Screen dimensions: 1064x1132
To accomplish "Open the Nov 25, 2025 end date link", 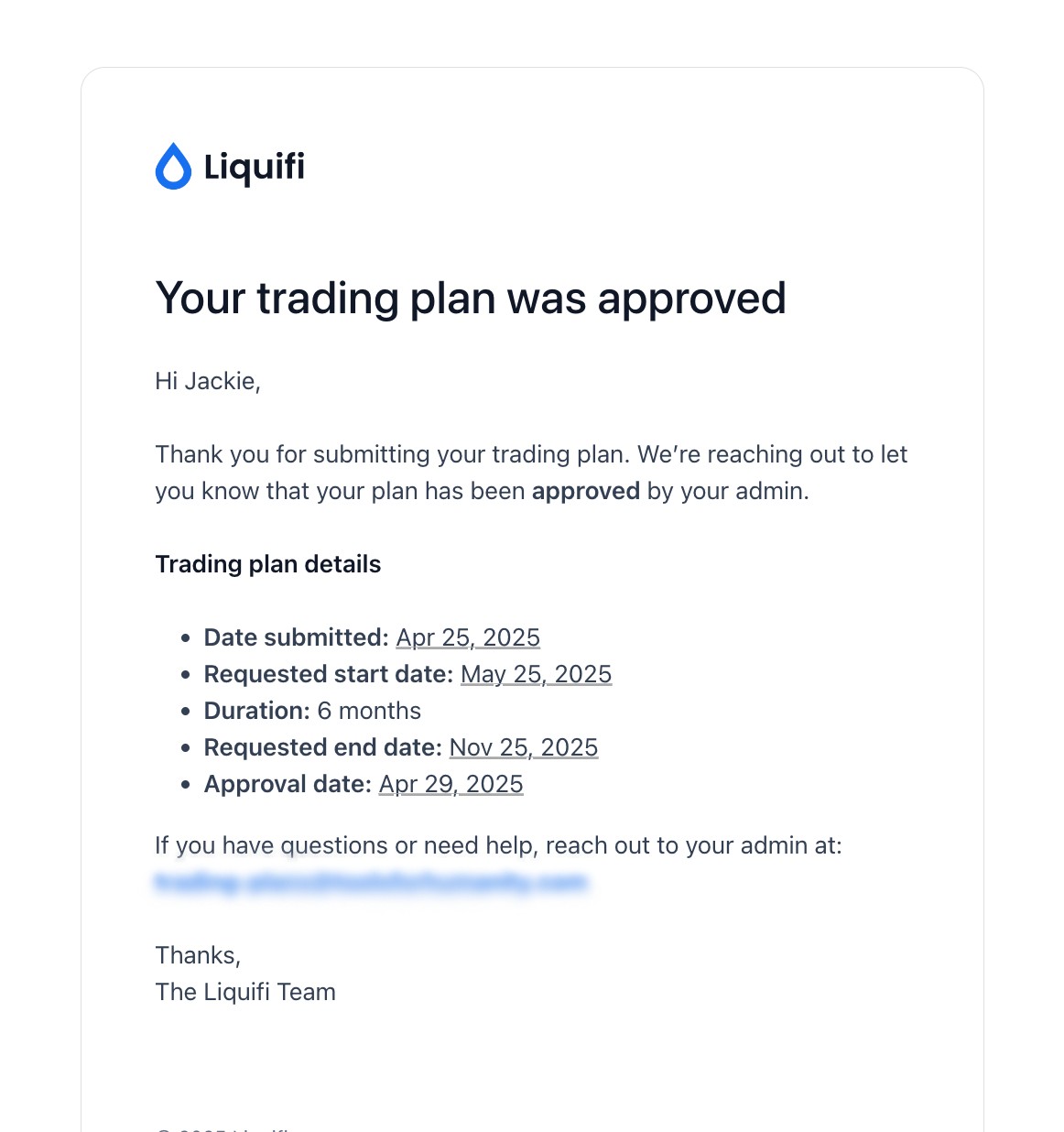I will click(524, 747).
